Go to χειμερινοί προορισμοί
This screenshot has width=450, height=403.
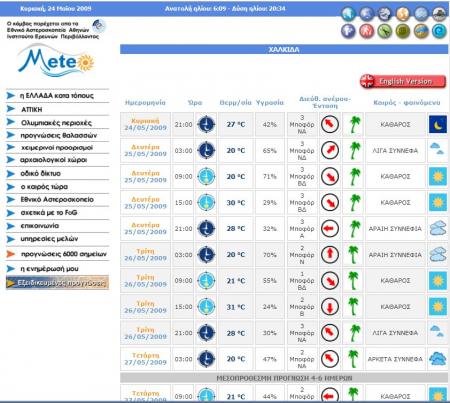(x=57, y=148)
